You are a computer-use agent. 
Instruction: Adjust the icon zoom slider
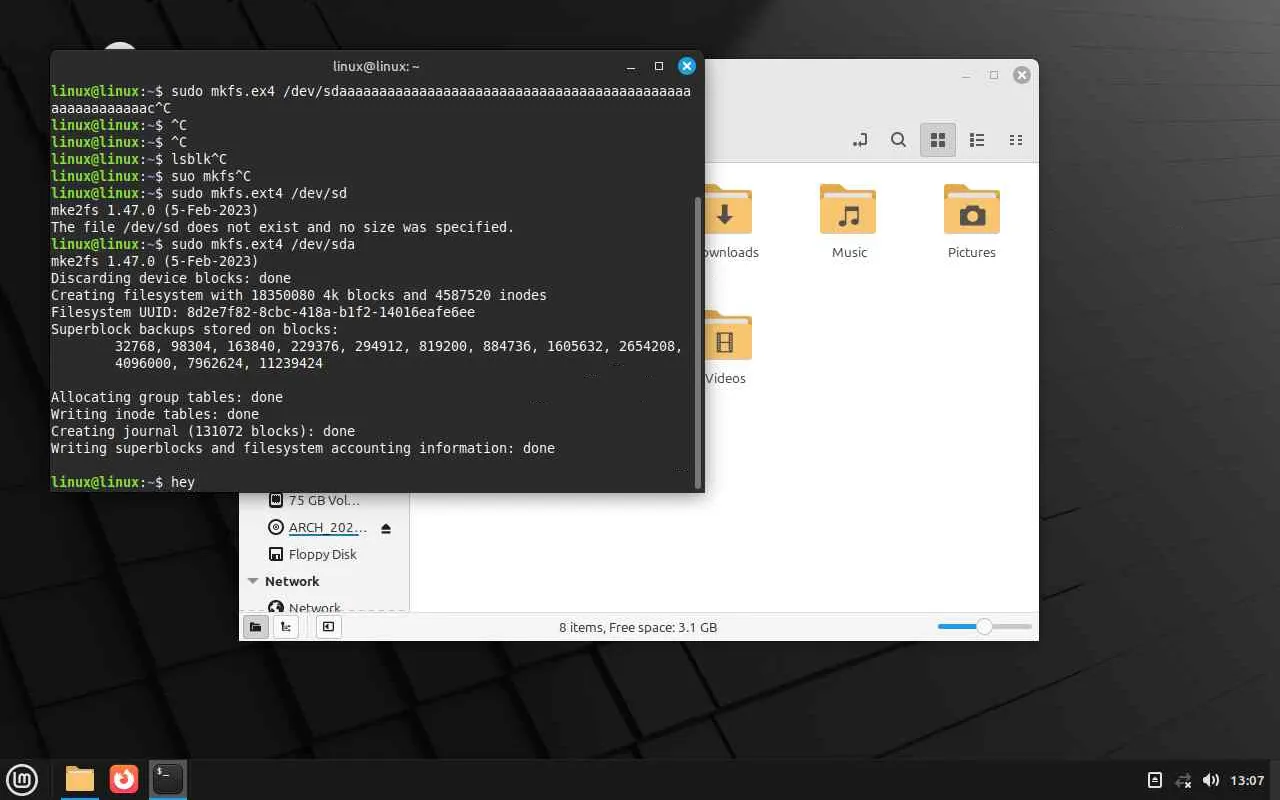click(x=984, y=627)
